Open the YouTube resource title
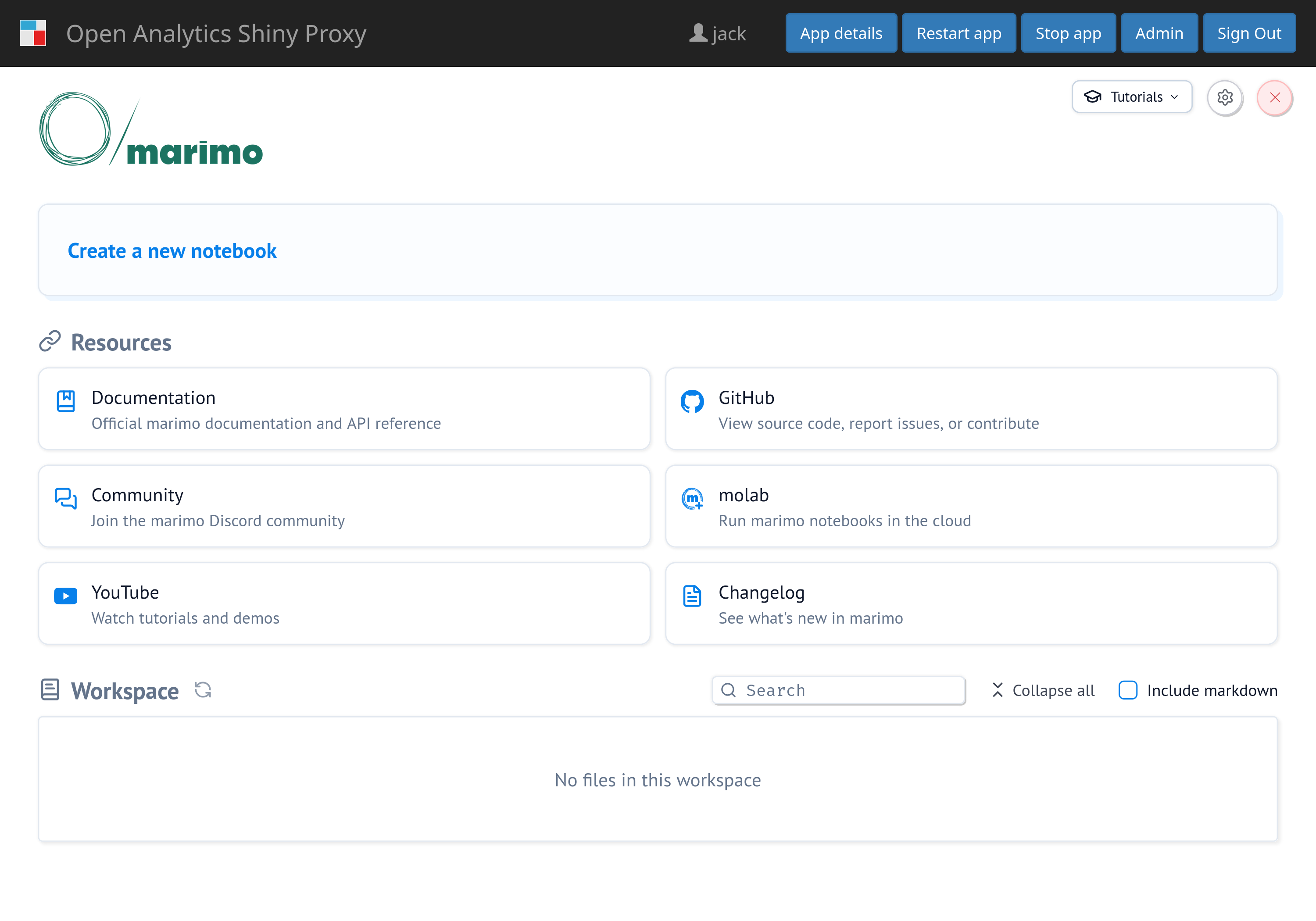 coord(125,593)
